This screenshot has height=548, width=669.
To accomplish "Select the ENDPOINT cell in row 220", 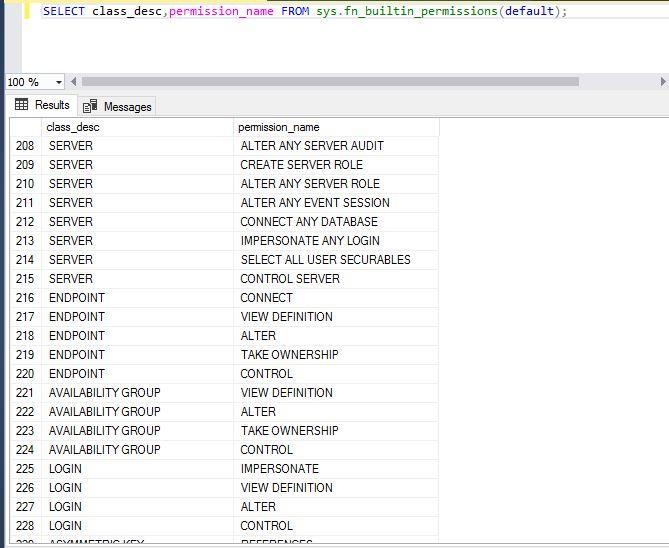I will 137,374.
